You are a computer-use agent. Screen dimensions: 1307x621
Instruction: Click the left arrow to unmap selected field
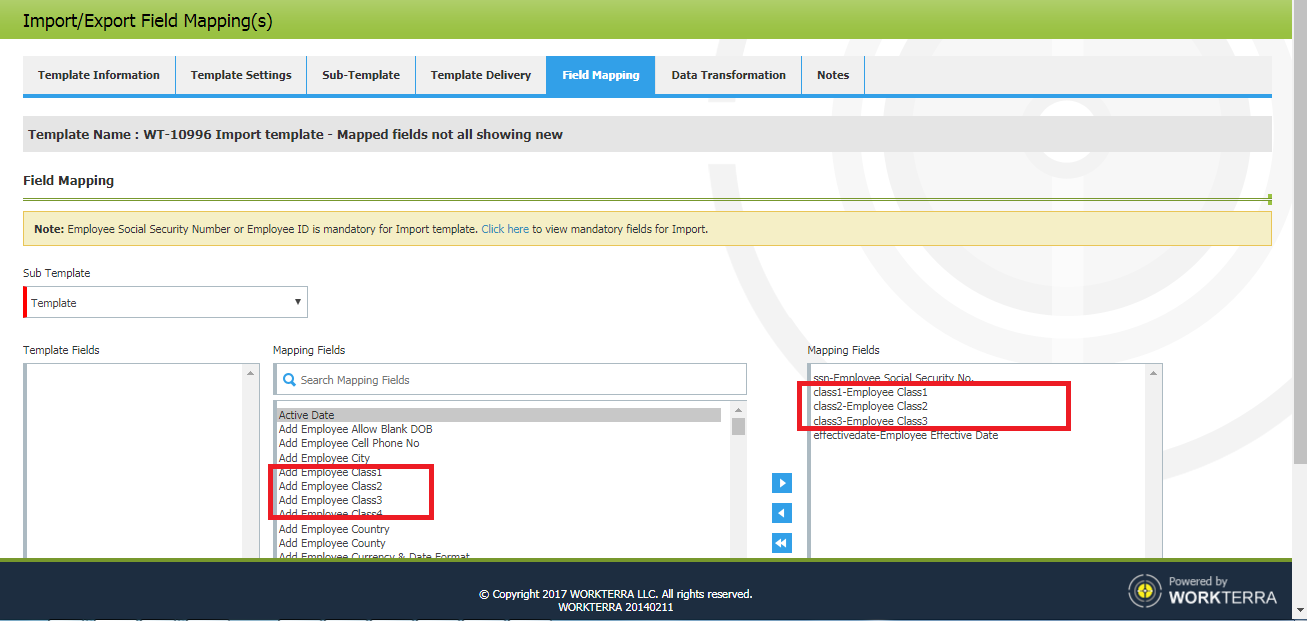coord(781,513)
